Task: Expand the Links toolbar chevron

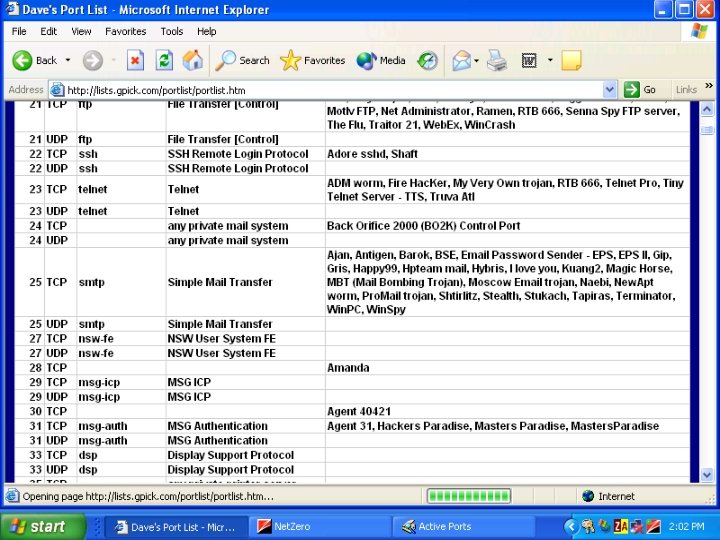Action: 709,86
